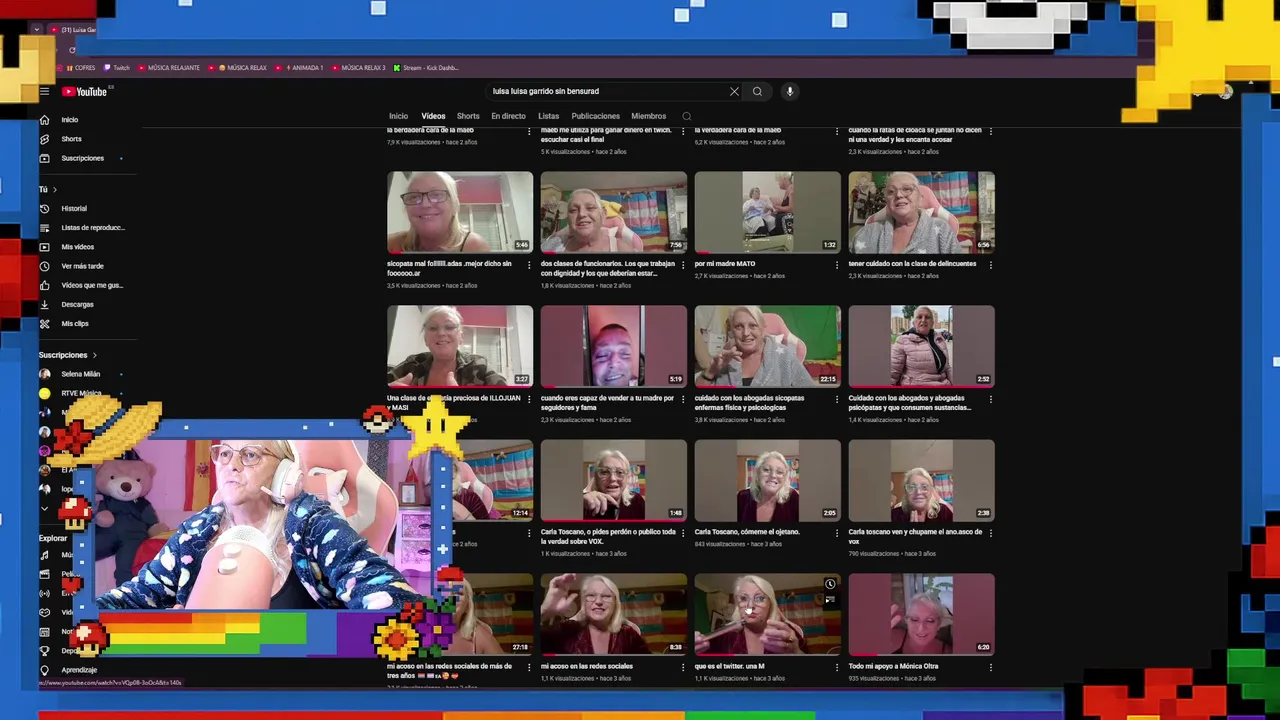Add 'que es el twitter' to queue

829,599
